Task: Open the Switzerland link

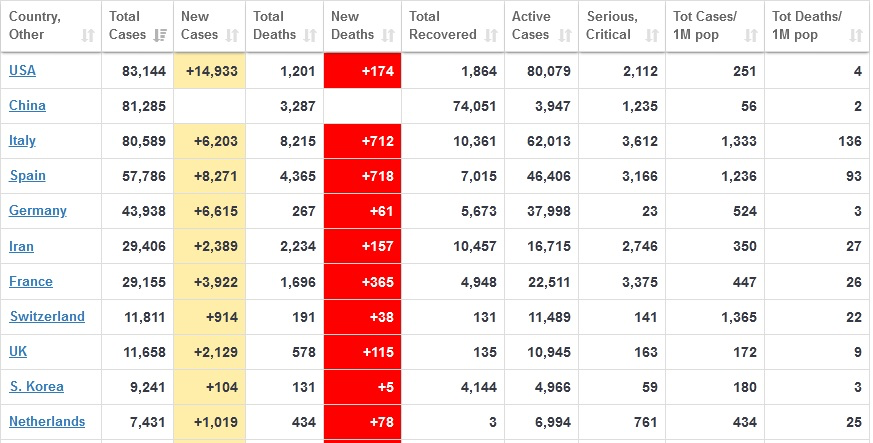Action: point(47,317)
